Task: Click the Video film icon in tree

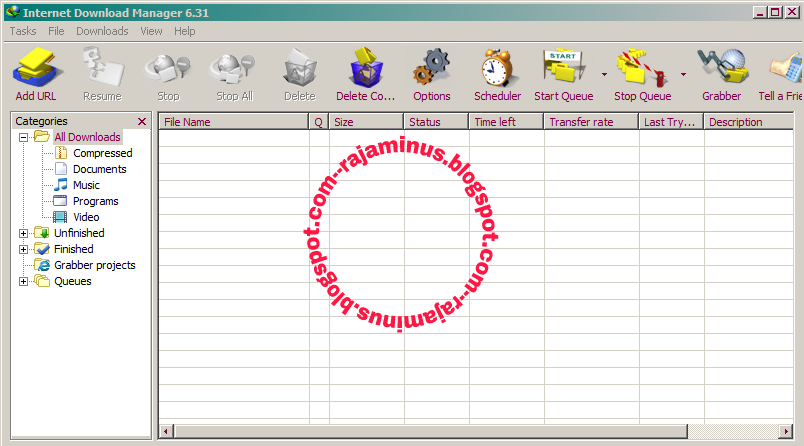Action: pos(60,217)
